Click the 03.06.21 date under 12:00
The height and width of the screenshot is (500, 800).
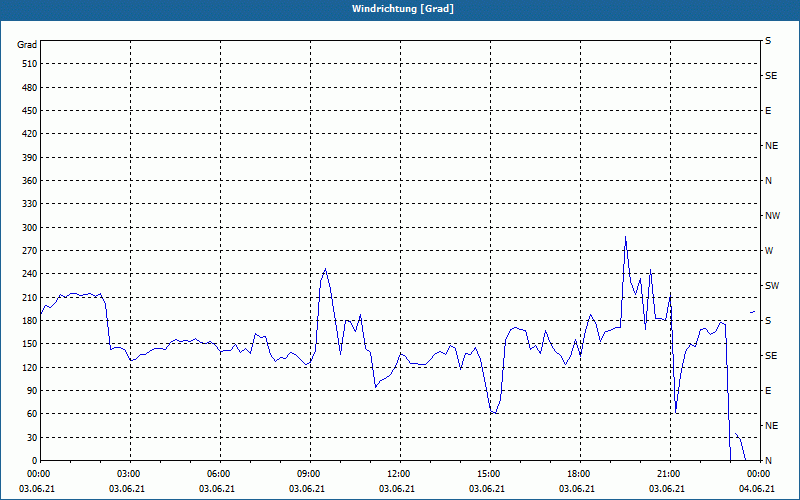pyautogui.click(x=396, y=489)
